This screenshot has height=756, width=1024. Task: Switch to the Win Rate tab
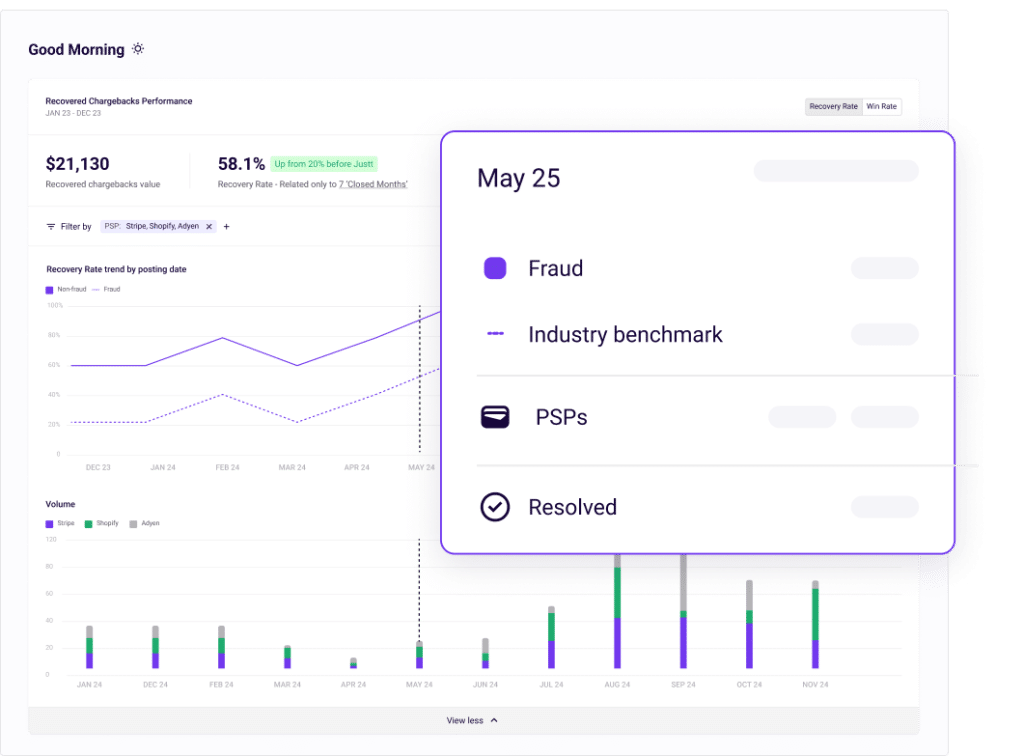[x=882, y=106]
